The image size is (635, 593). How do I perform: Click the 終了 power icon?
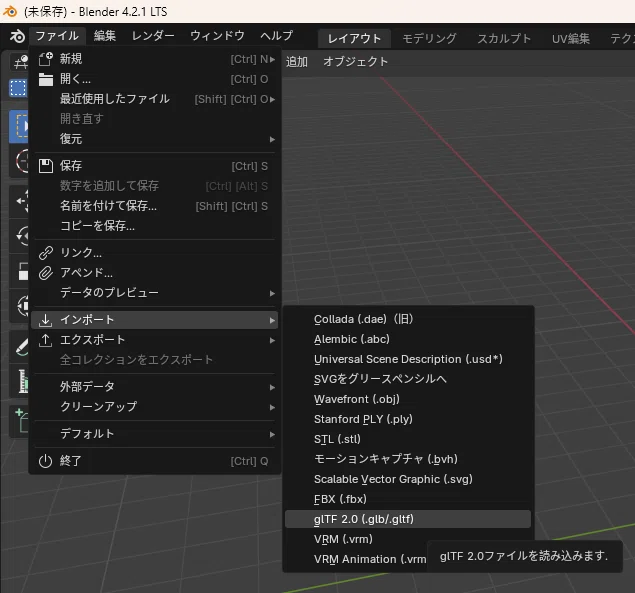point(45,461)
